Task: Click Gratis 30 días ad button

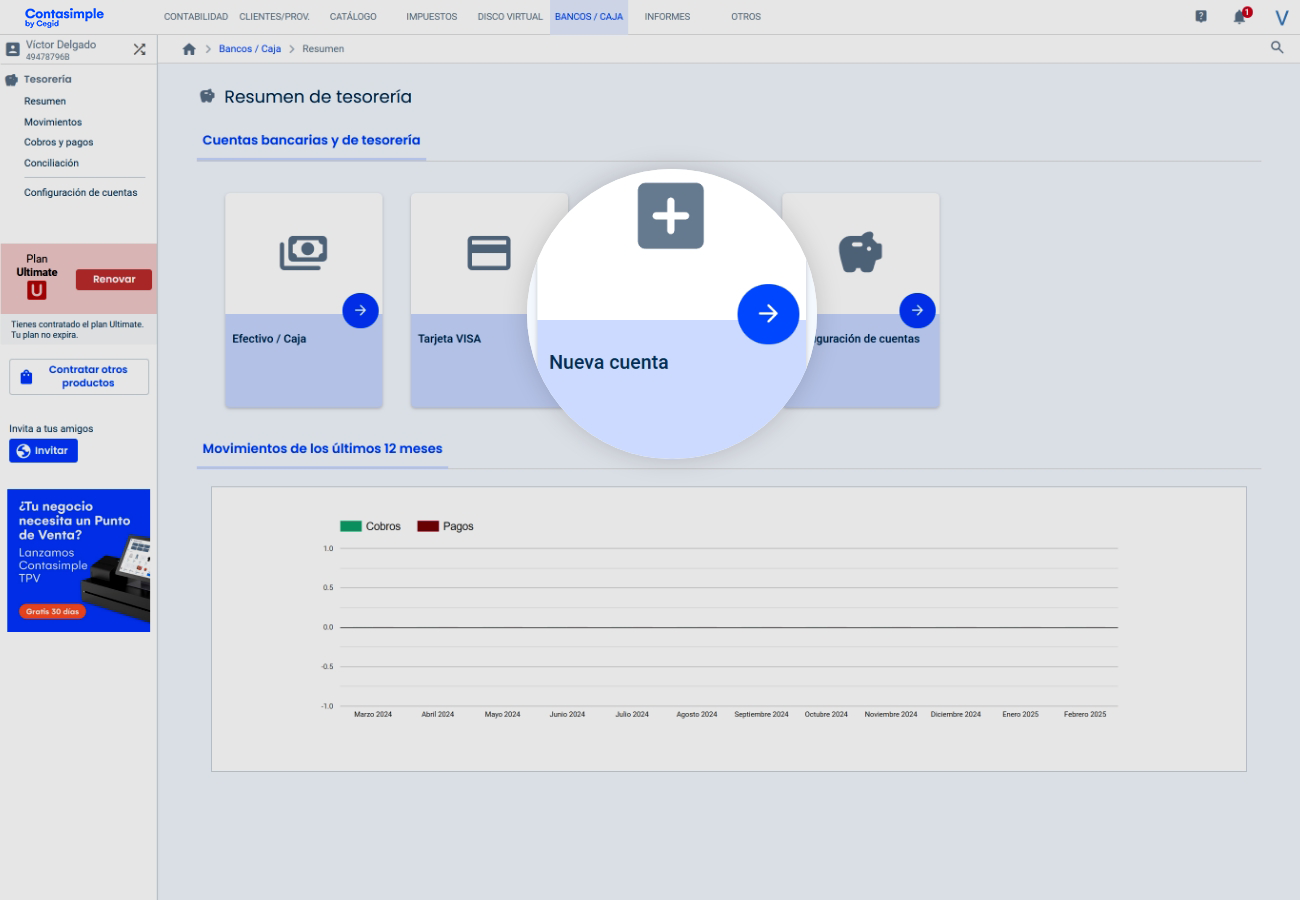Action: (x=52, y=611)
